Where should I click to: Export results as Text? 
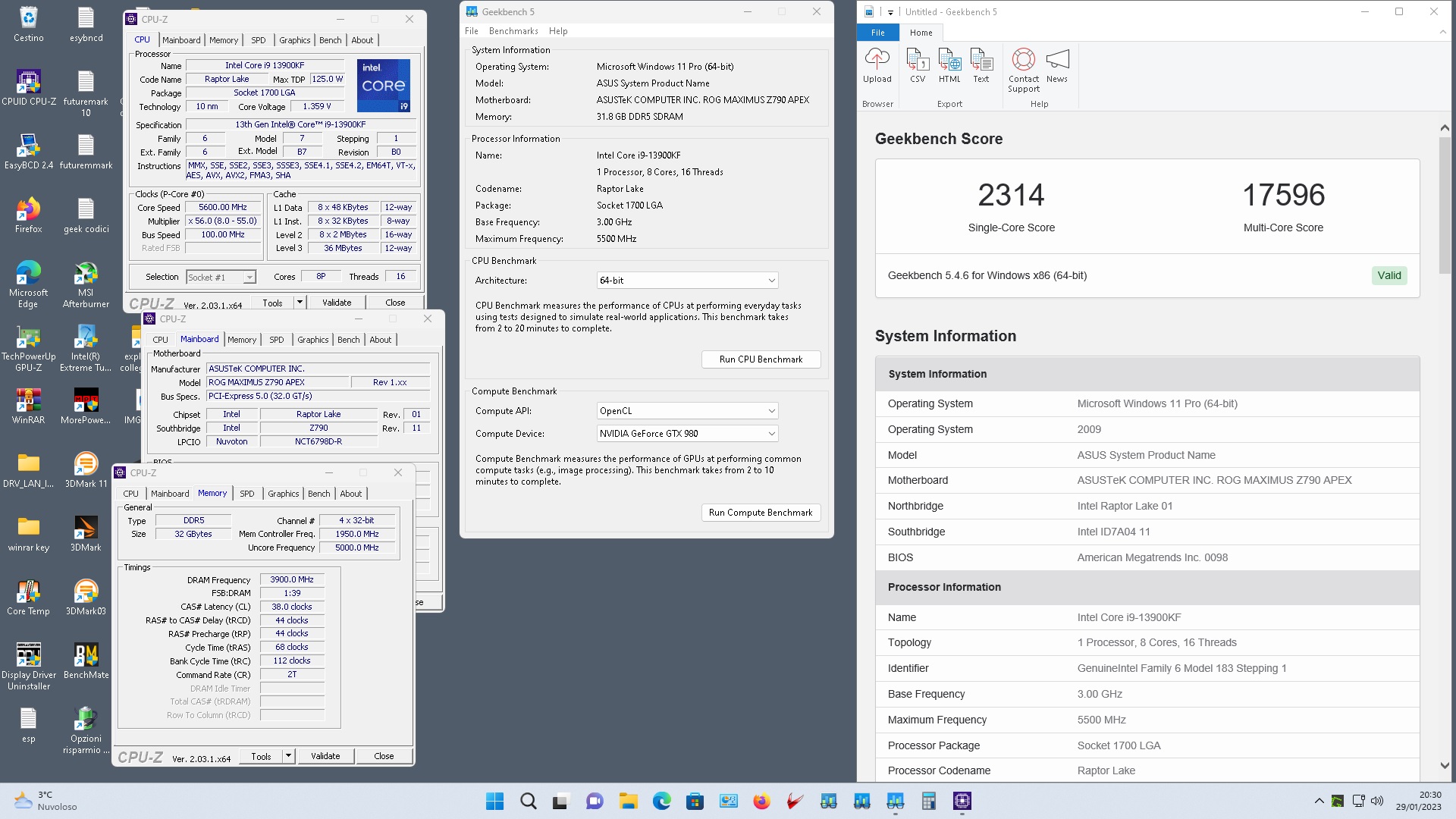981,66
